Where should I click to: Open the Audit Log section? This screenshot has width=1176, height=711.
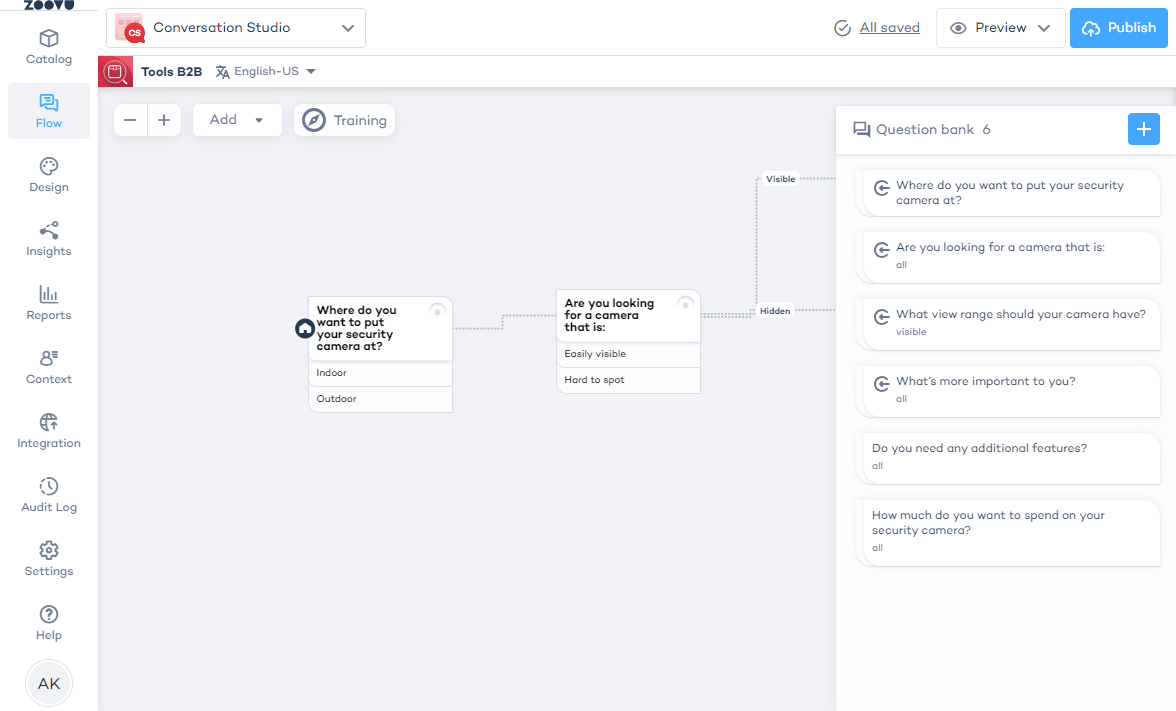coord(48,495)
